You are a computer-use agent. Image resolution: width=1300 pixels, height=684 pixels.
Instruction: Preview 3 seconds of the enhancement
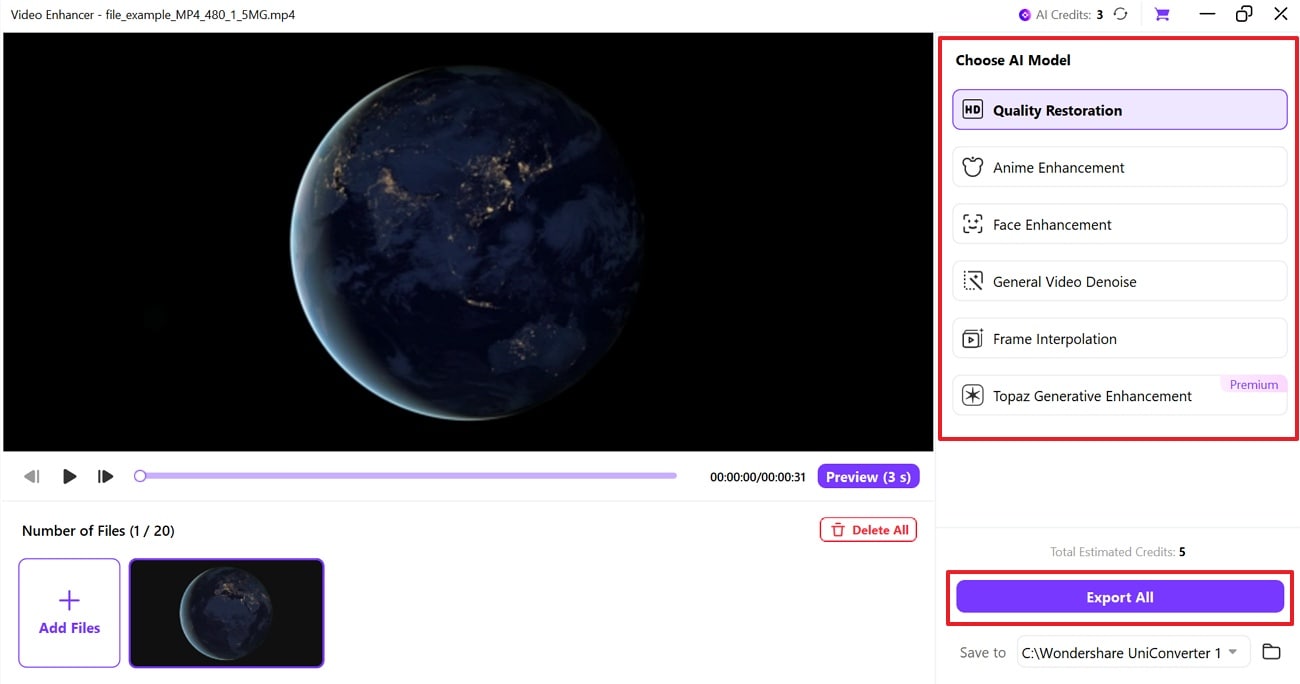click(x=868, y=476)
